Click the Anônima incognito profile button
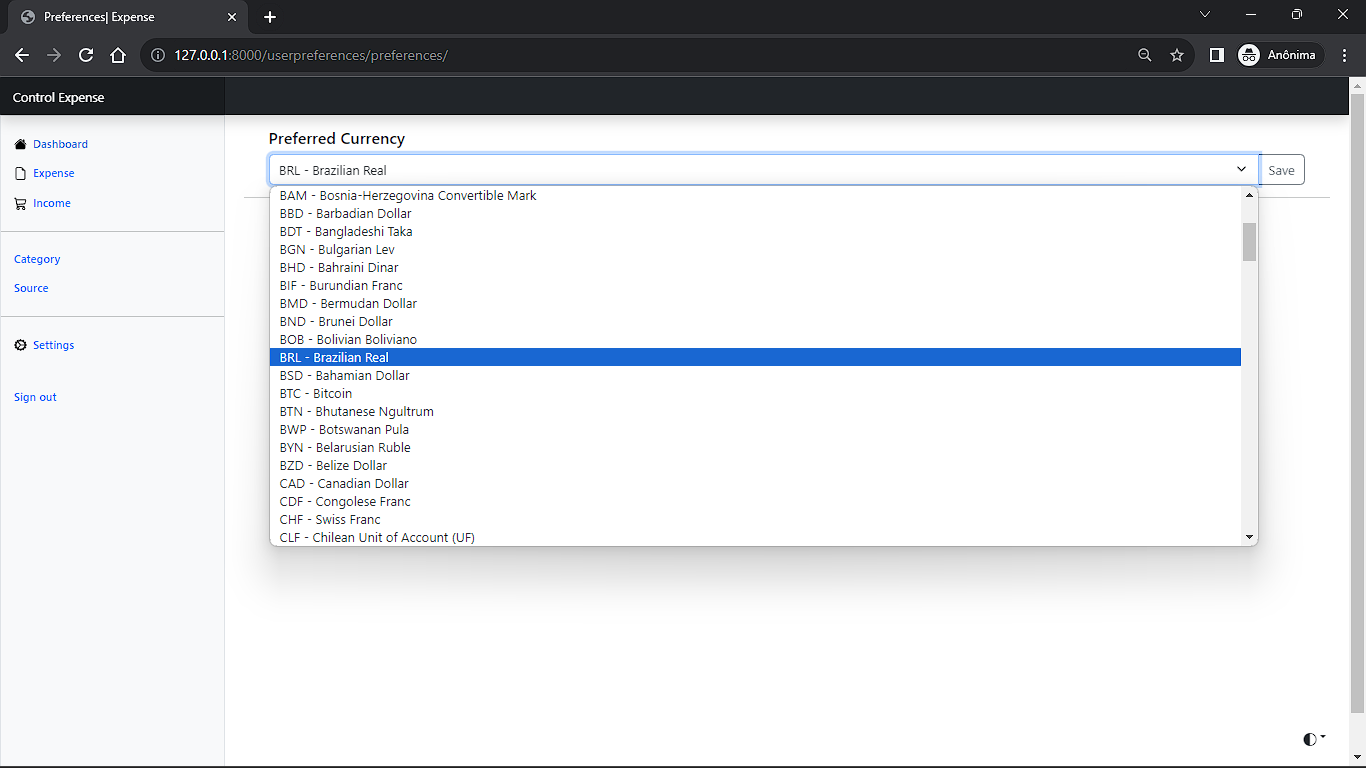 [x=1280, y=55]
